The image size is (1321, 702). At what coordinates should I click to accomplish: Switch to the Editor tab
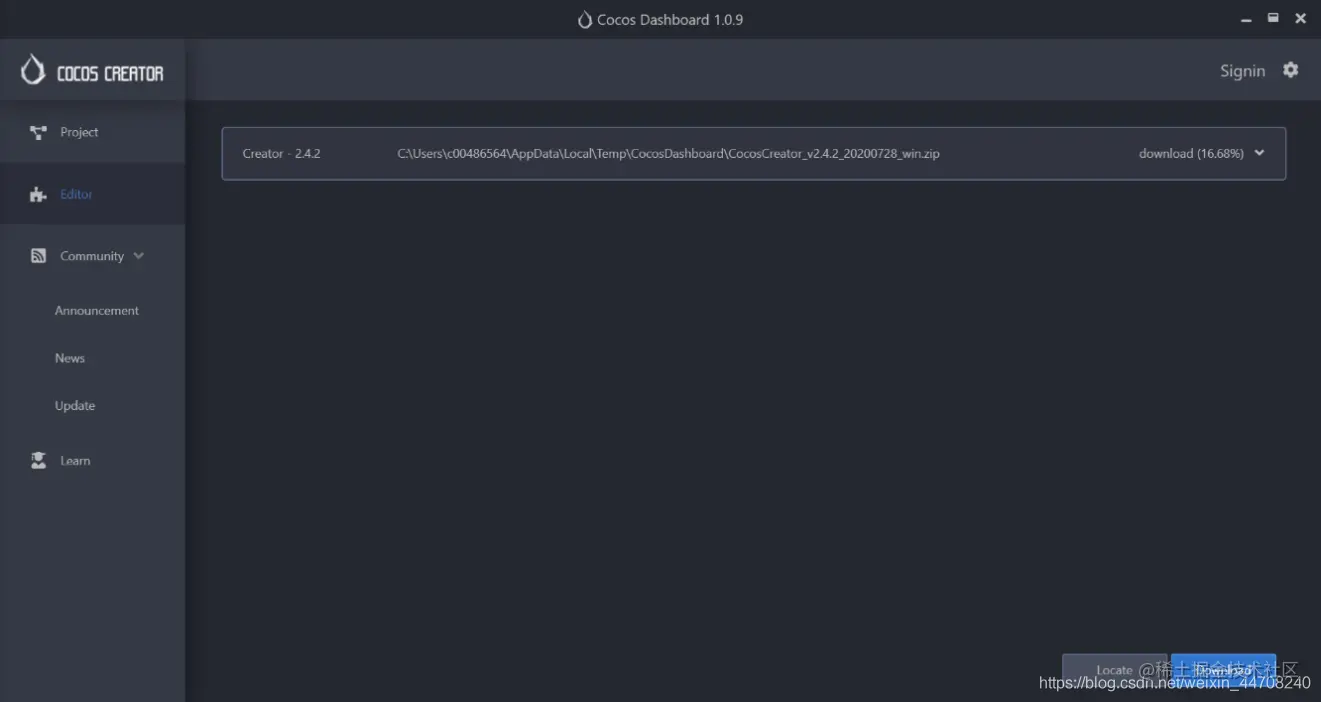pyautogui.click(x=92, y=194)
